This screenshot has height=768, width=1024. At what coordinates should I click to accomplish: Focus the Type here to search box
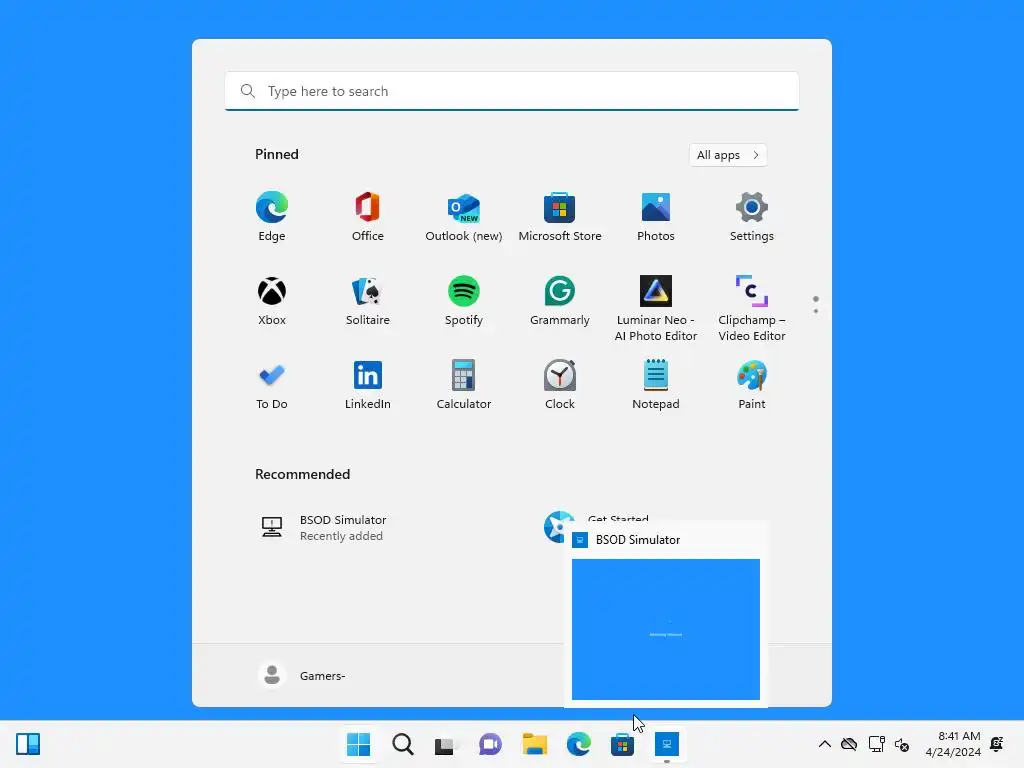512,91
